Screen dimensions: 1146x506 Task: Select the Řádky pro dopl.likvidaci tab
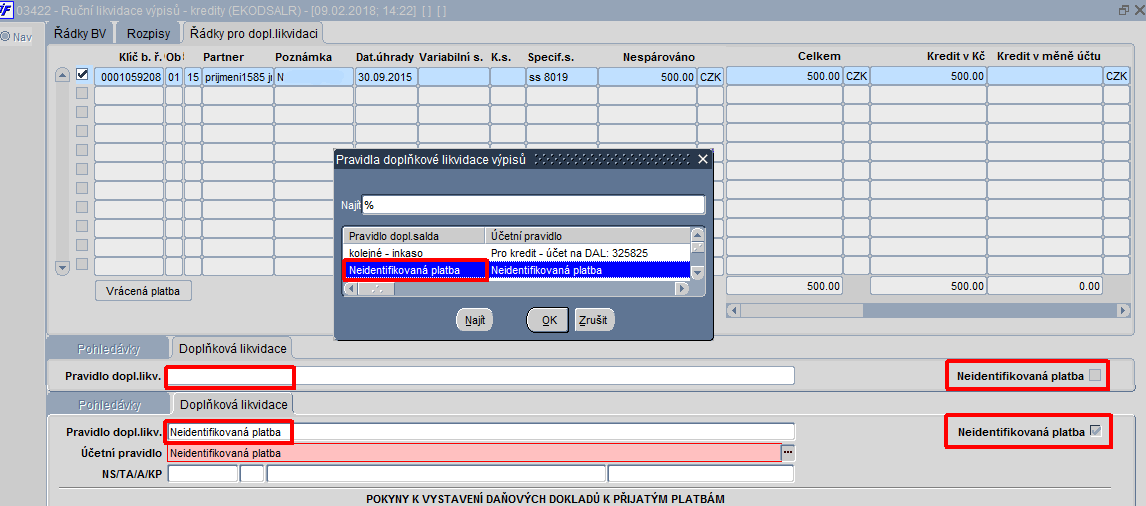pyautogui.click(x=253, y=33)
